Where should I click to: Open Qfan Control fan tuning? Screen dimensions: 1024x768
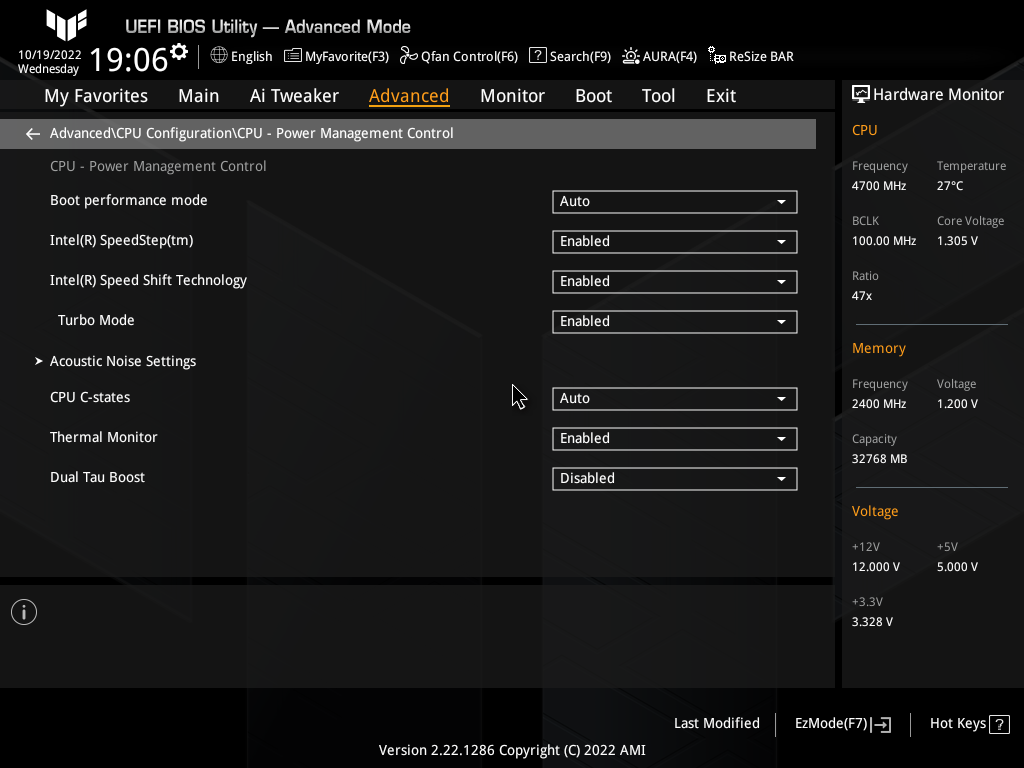[459, 56]
